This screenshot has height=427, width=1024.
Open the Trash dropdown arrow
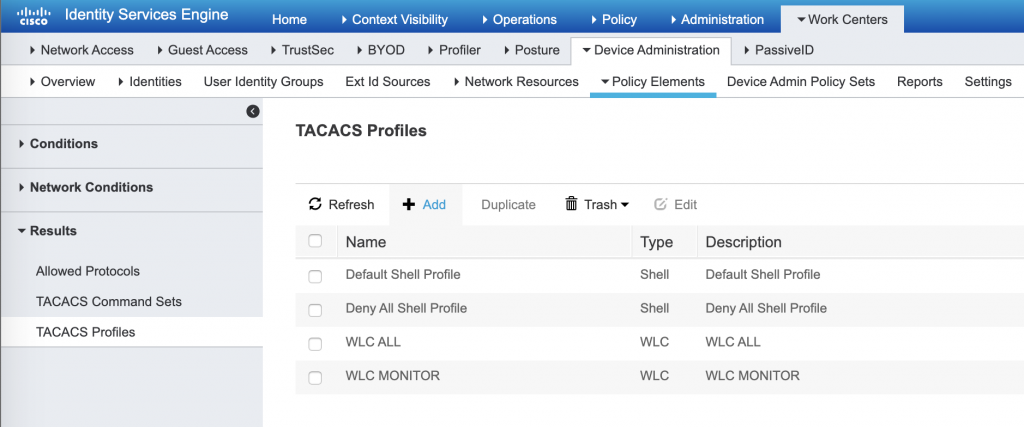[624, 205]
